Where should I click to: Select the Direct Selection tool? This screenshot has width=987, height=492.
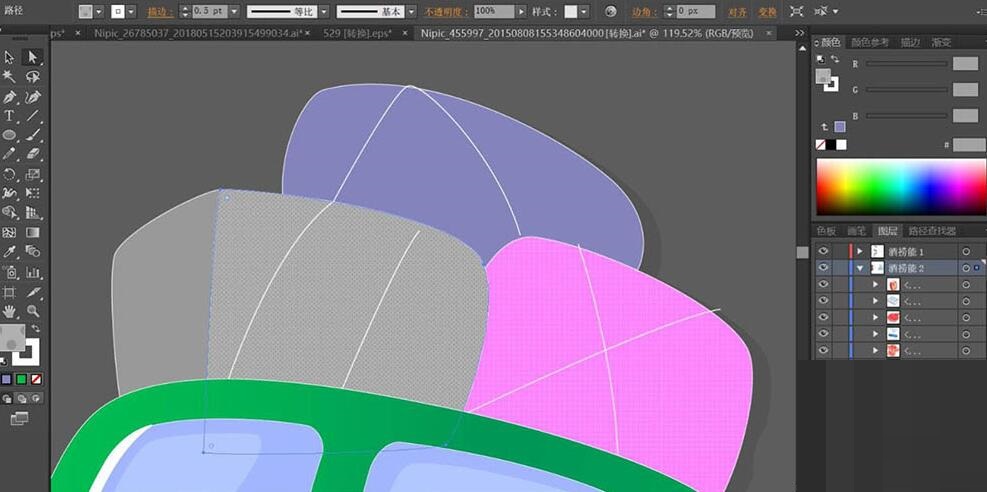point(33,57)
